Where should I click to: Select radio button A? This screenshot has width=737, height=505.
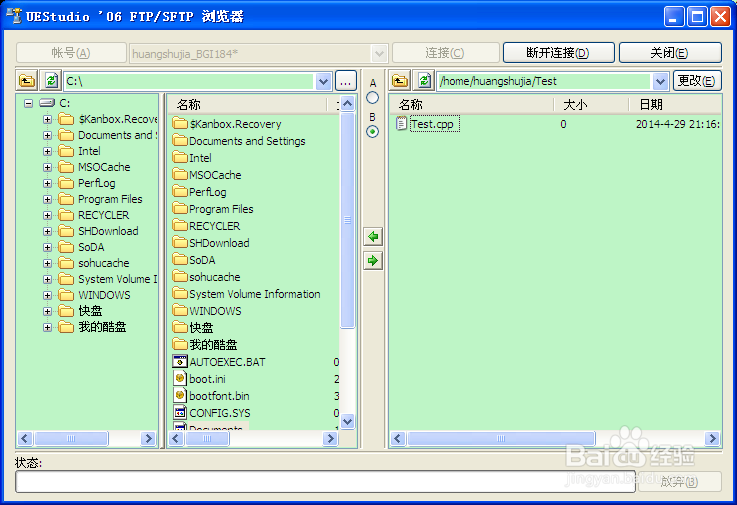pos(372,98)
